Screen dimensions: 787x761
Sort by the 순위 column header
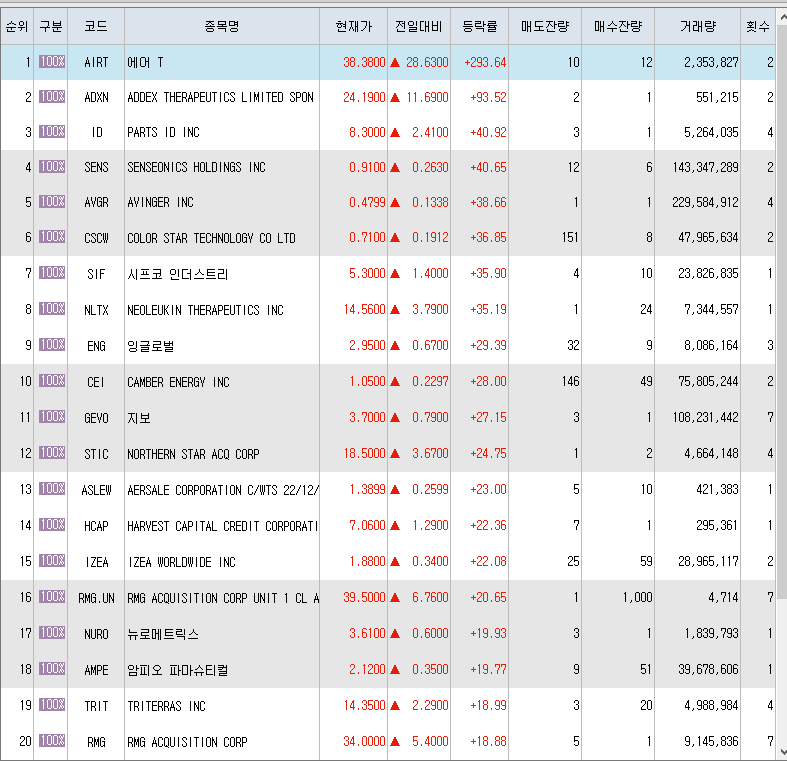17,26
